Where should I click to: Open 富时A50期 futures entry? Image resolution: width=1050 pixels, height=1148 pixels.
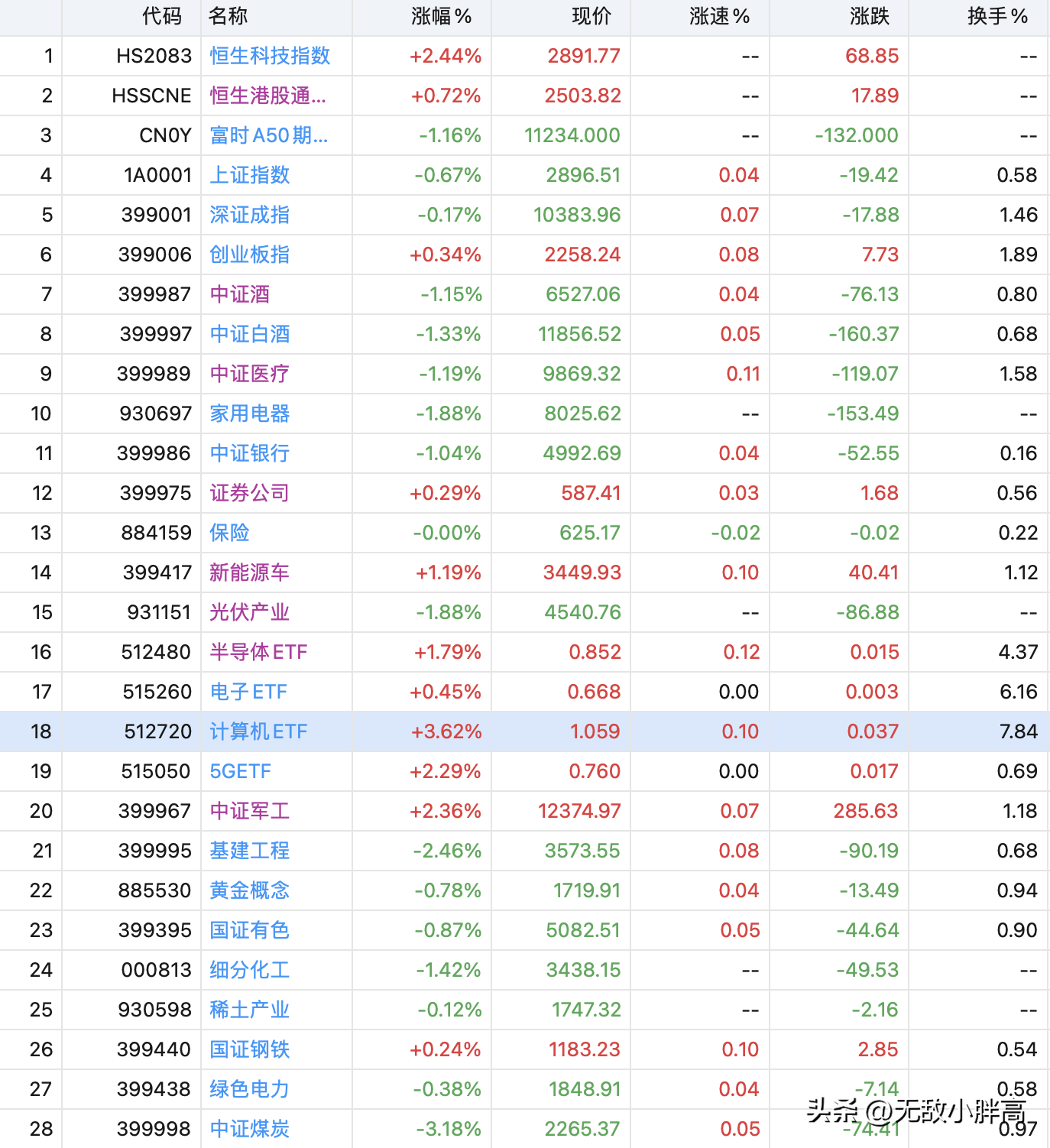[268, 135]
